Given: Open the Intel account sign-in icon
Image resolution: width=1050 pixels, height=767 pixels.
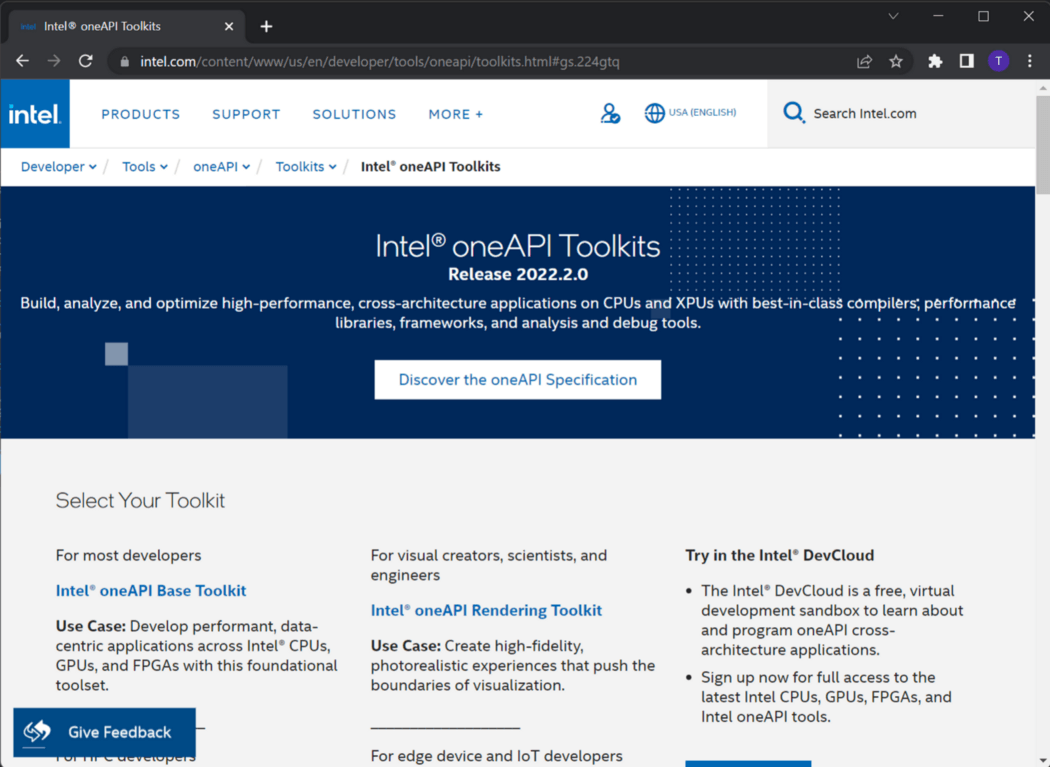Looking at the screenshot, I should coord(610,113).
